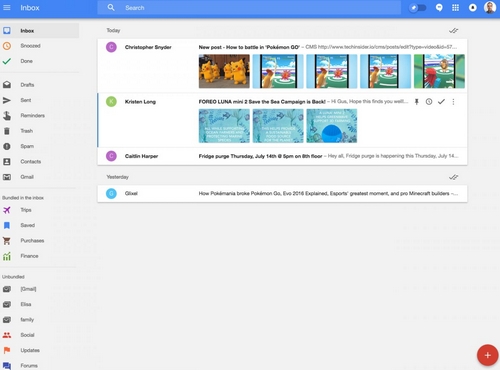Open the Pikachu mascots photo attachment
Viewport: 500px width, 370px height.
point(224,71)
